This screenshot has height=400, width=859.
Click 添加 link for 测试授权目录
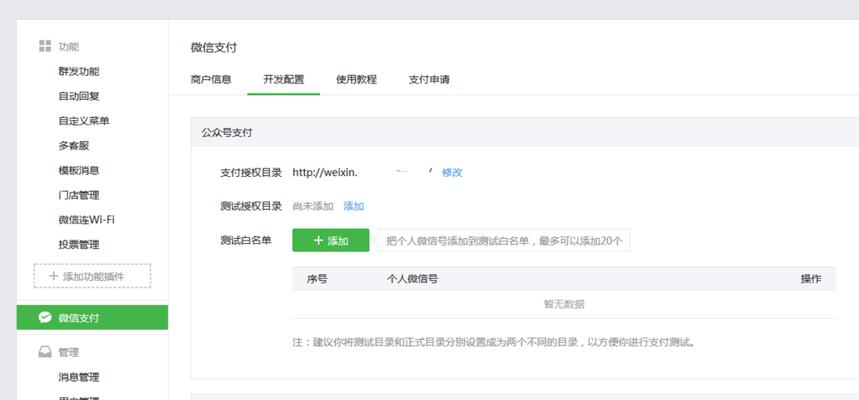pos(353,207)
